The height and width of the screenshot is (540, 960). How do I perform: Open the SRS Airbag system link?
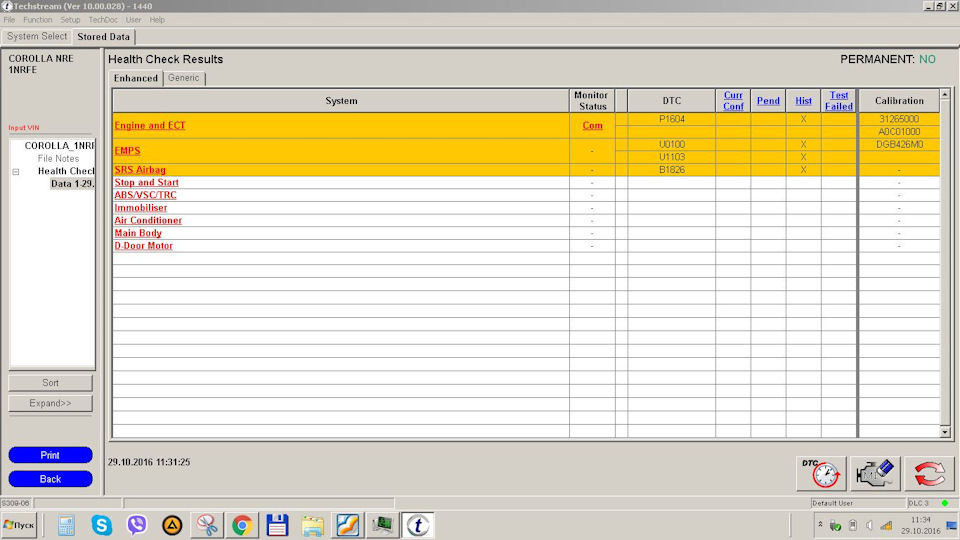click(x=140, y=170)
